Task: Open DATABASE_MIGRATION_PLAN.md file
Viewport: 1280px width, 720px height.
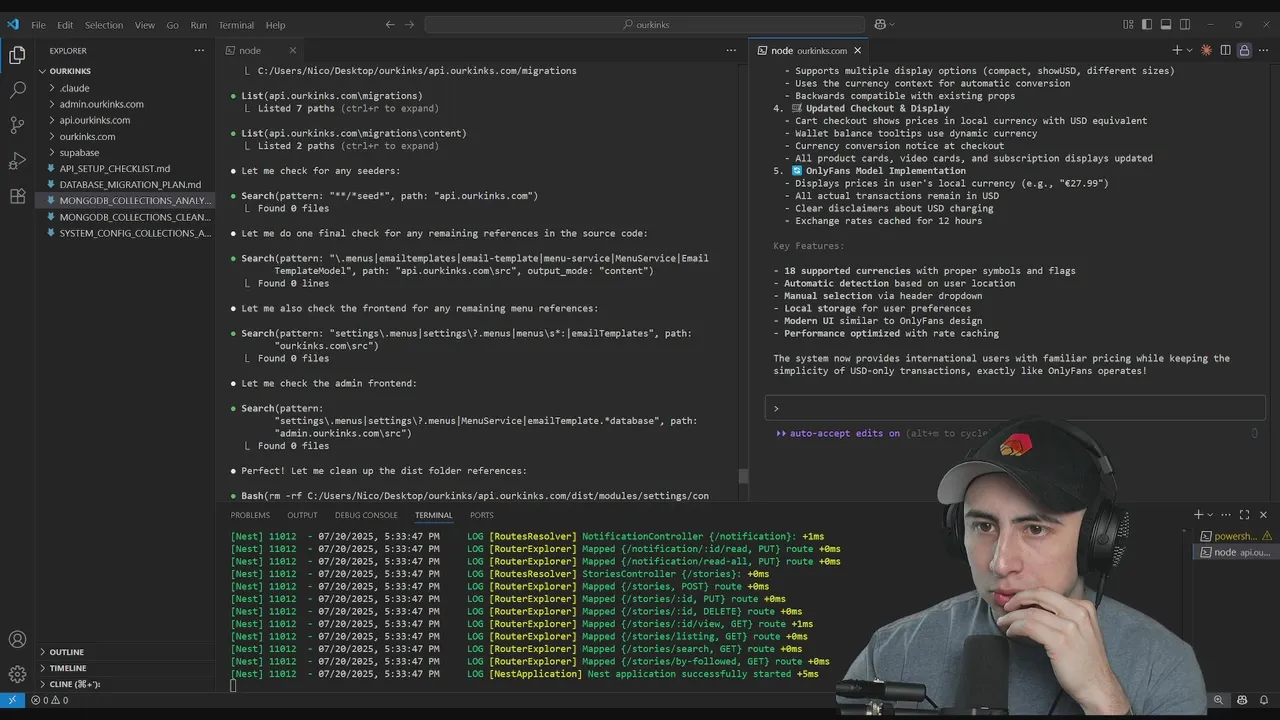Action: 126,184
